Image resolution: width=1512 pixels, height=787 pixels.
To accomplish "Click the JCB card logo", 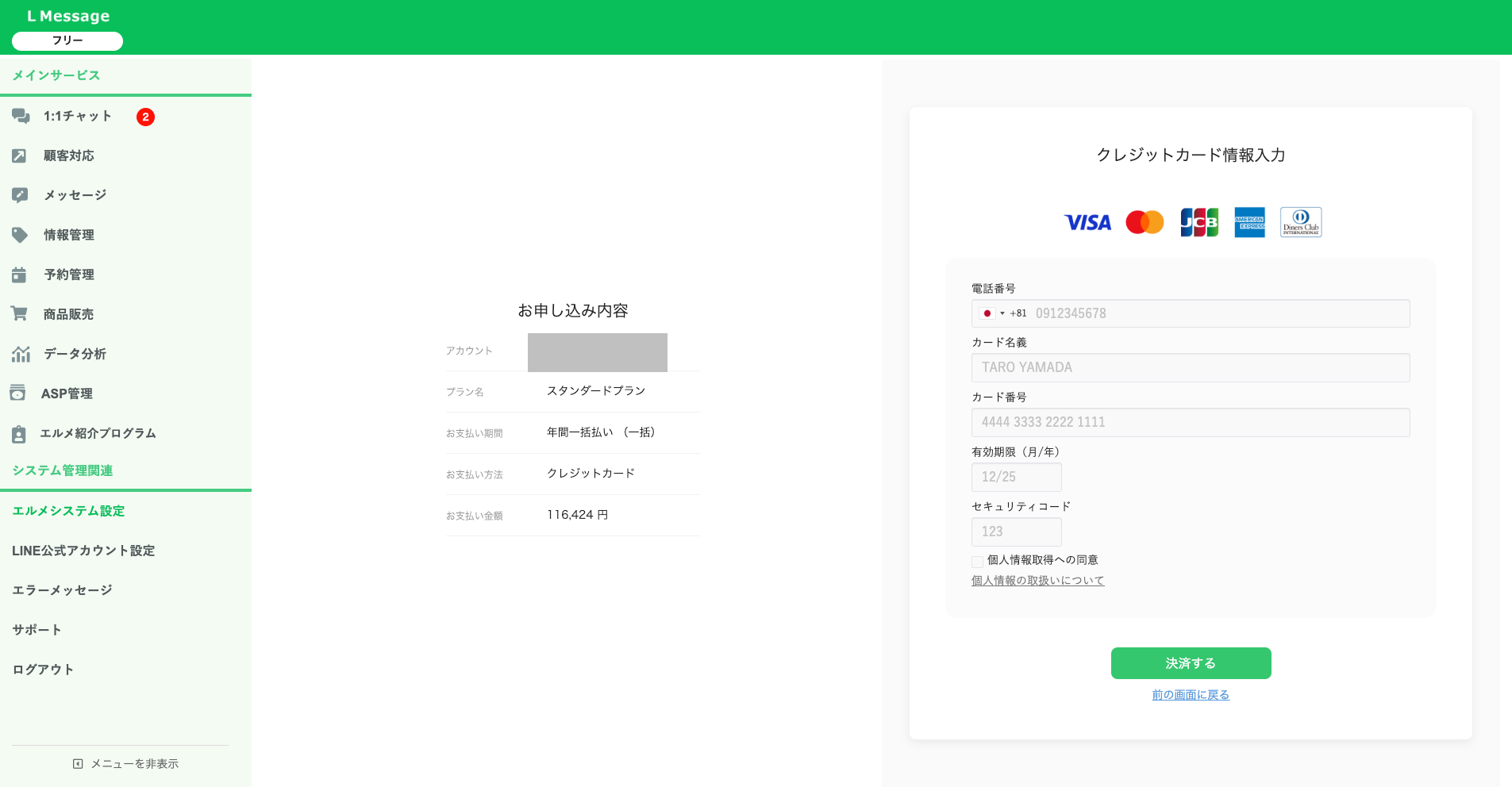I will (x=1198, y=222).
